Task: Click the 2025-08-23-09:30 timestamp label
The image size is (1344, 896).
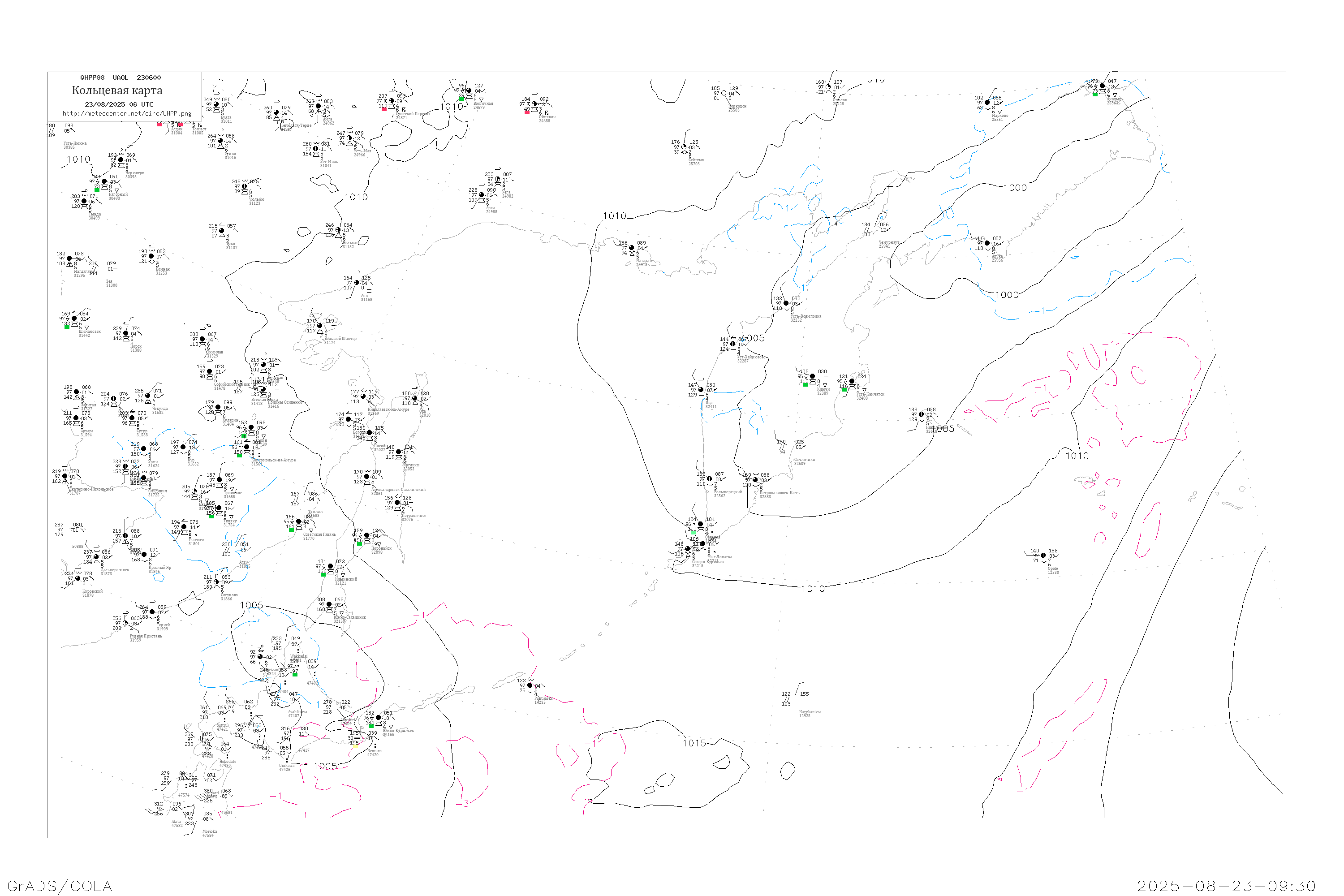Action: [1226, 886]
